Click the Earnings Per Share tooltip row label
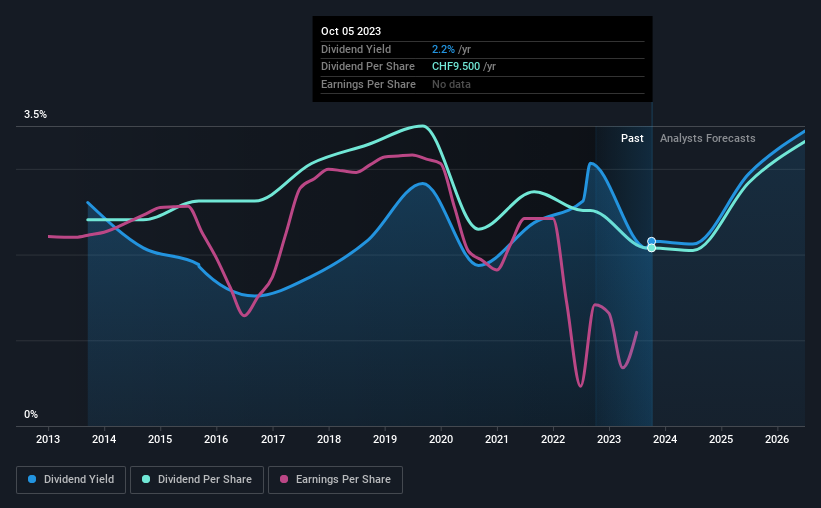This screenshot has width=821, height=508. tap(368, 84)
